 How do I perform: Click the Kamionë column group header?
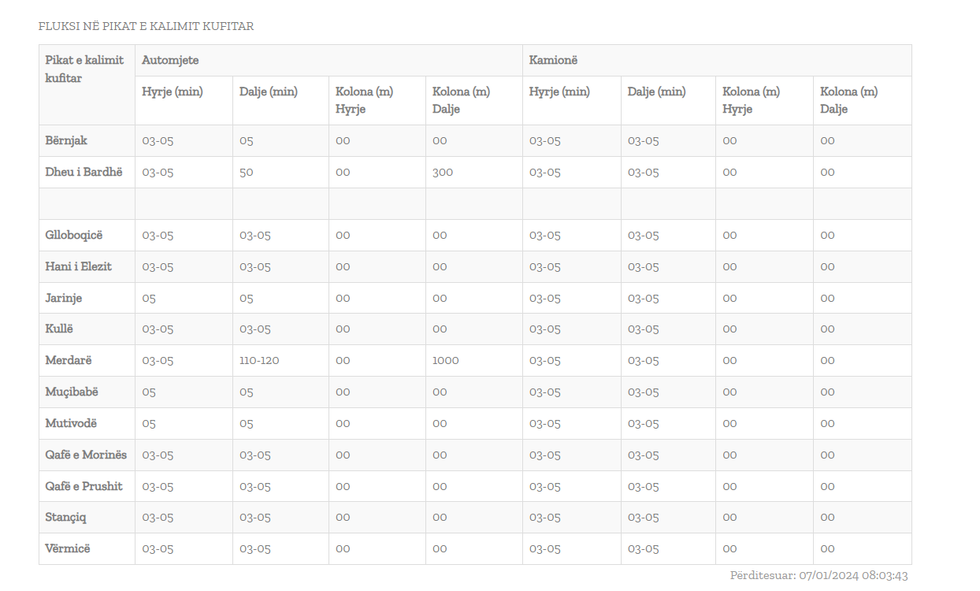[553, 60]
